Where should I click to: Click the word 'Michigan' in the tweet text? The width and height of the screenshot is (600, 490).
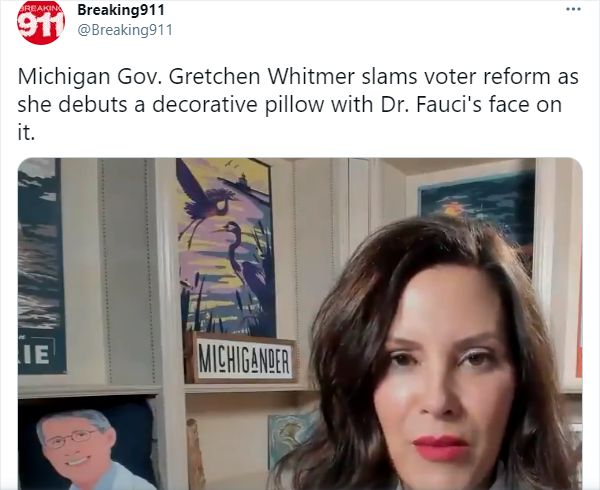[x=64, y=77]
